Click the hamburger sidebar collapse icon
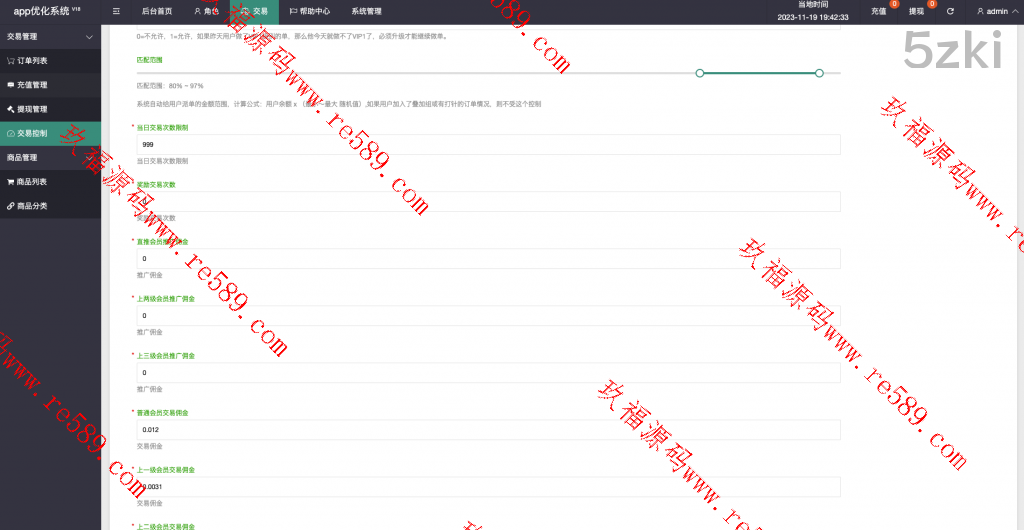 coord(117,11)
